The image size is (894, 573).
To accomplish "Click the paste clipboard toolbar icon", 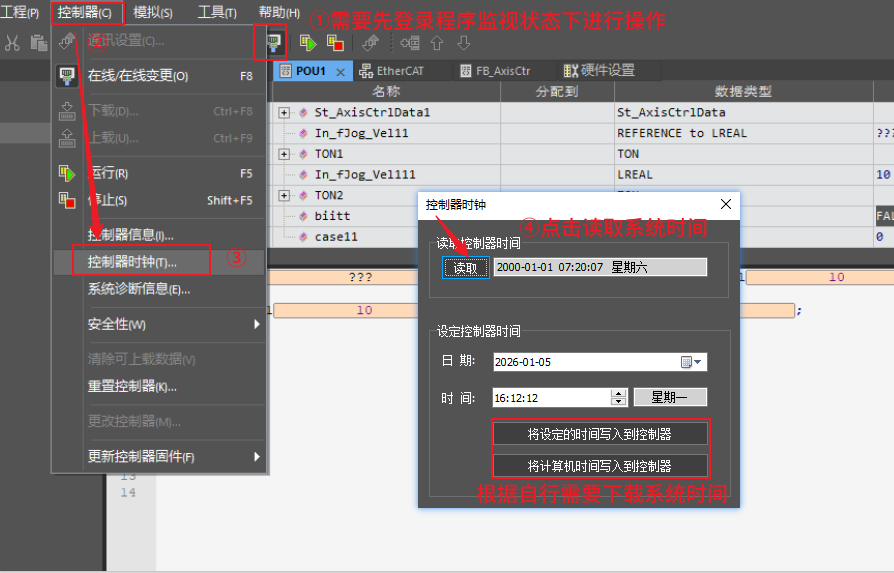I will coord(39,43).
